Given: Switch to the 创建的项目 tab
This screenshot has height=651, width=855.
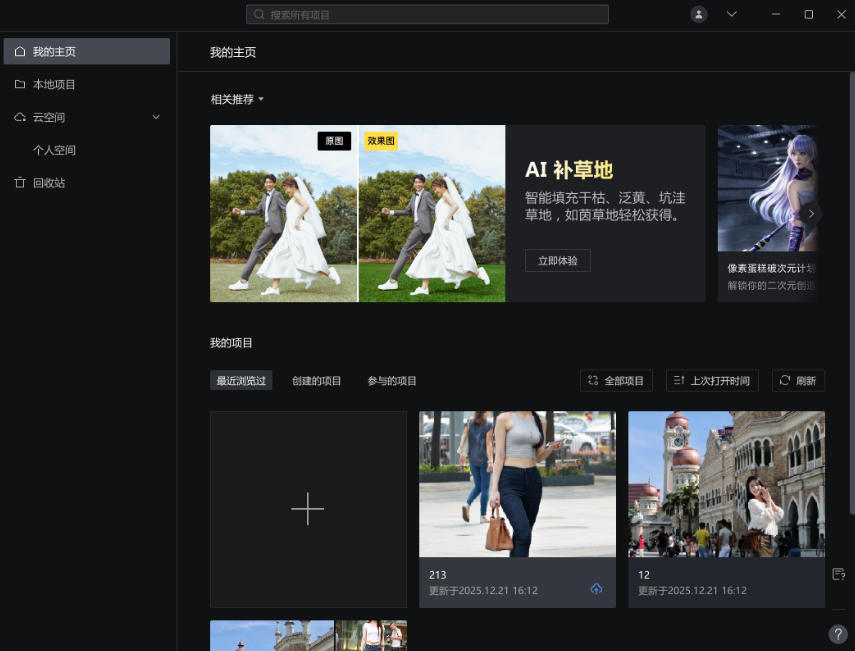Looking at the screenshot, I should [317, 380].
